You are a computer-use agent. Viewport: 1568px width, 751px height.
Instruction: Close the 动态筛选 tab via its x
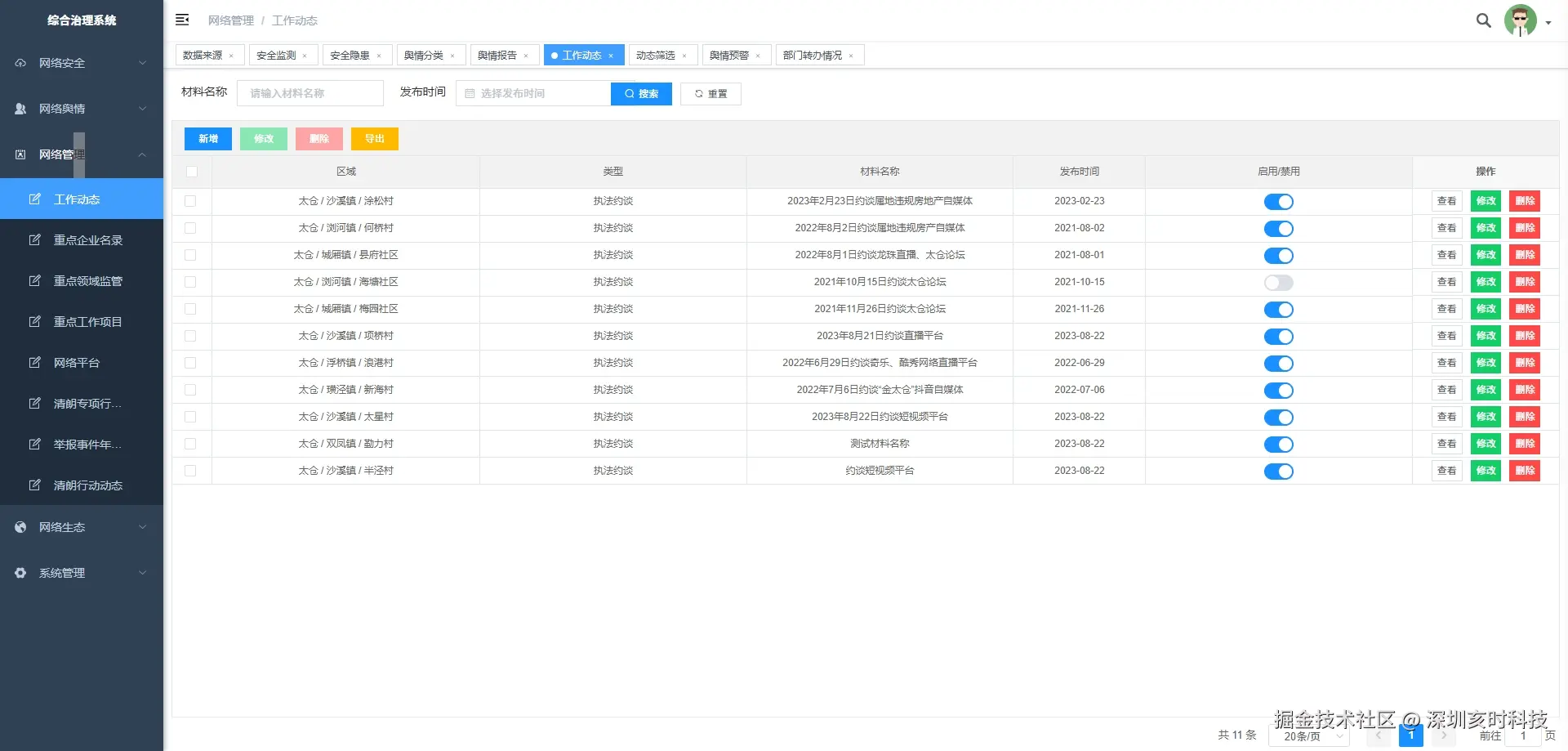point(684,56)
